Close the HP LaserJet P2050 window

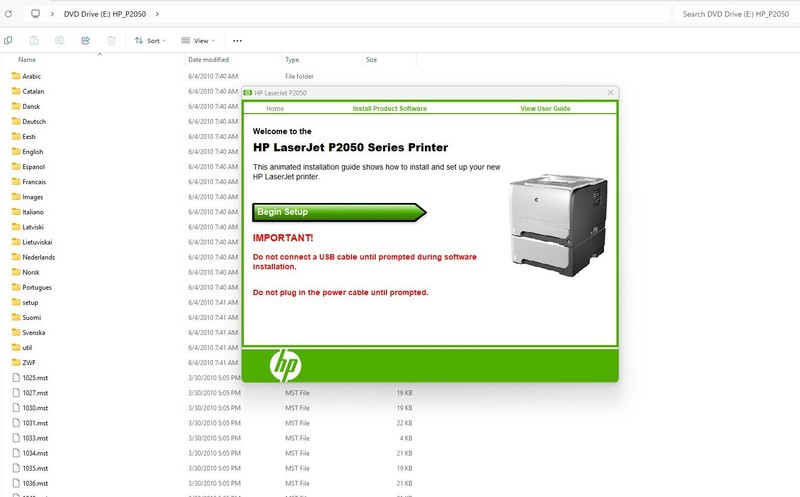point(610,92)
